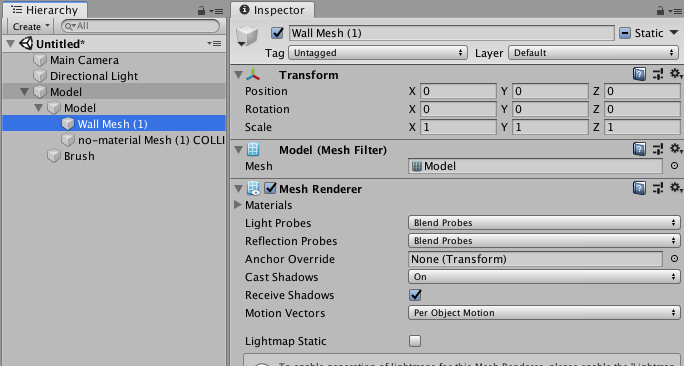
Task: Select Directional Light in the Hierarchy
Action: [94, 76]
